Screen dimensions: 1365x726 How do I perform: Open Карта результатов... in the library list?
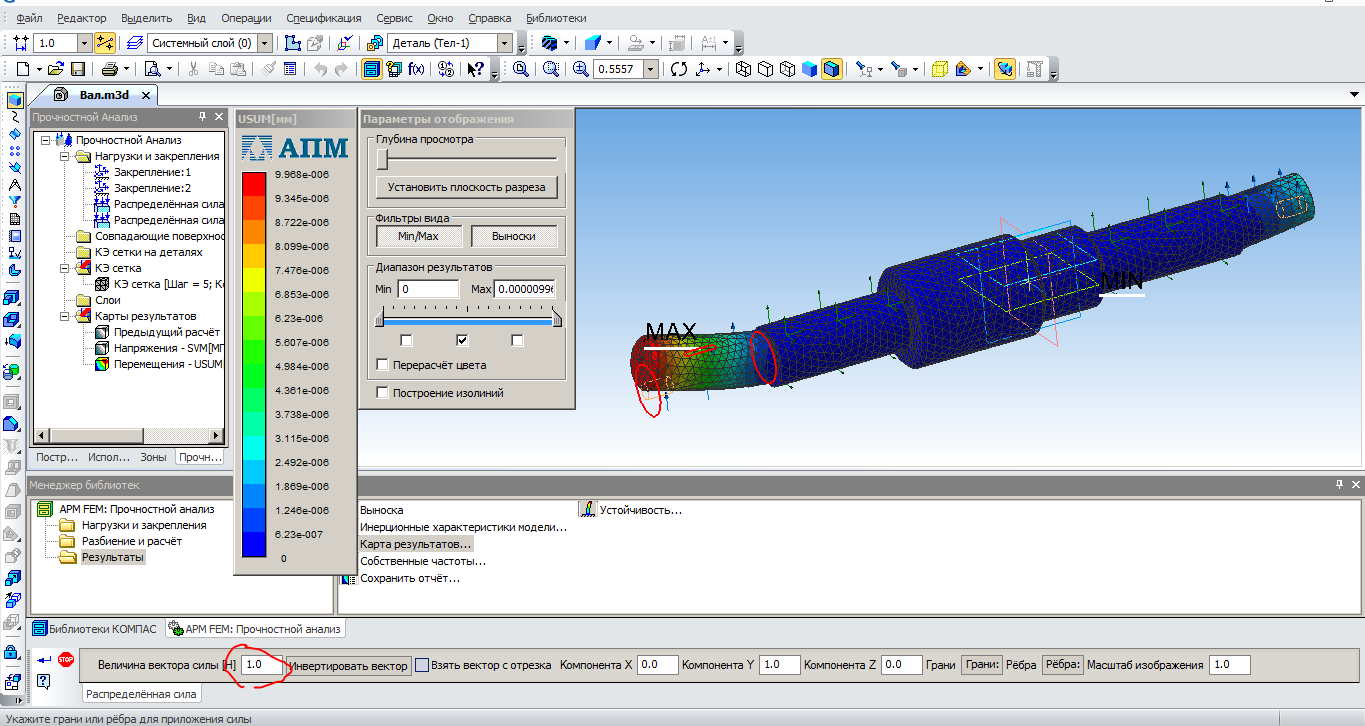tap(415, 544)
